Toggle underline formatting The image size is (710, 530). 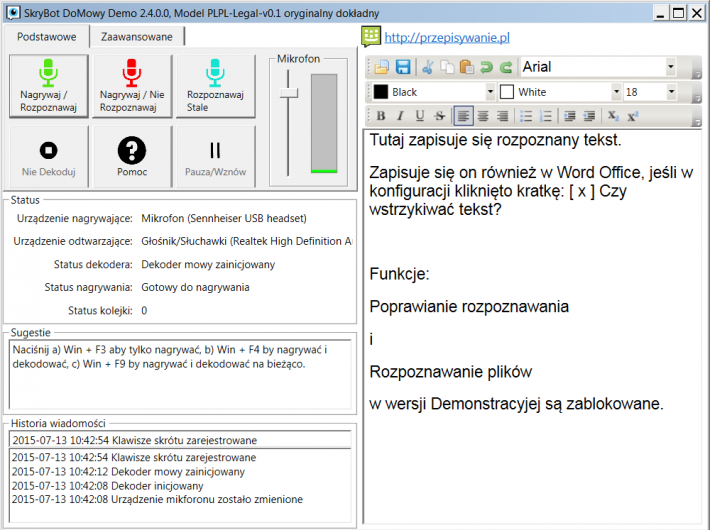[420, 116]
